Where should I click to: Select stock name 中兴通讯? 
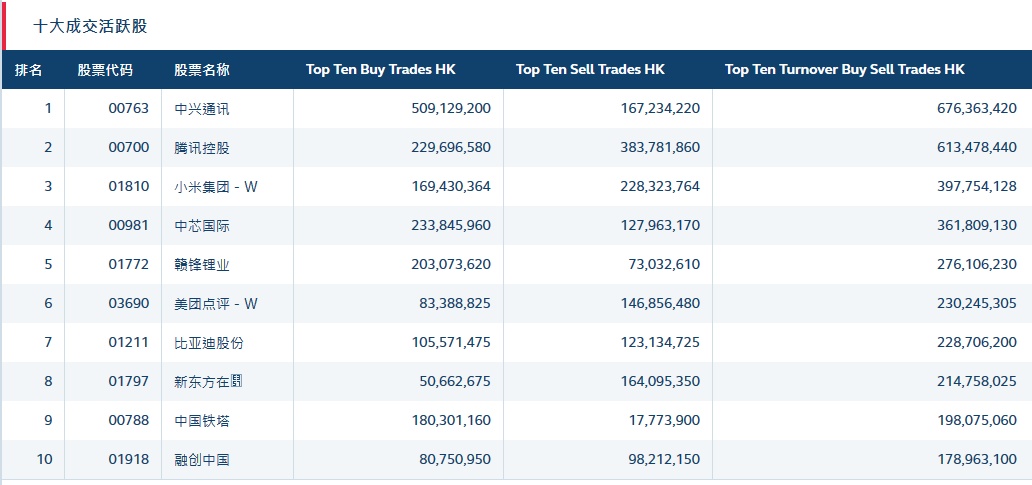(202, 109)
